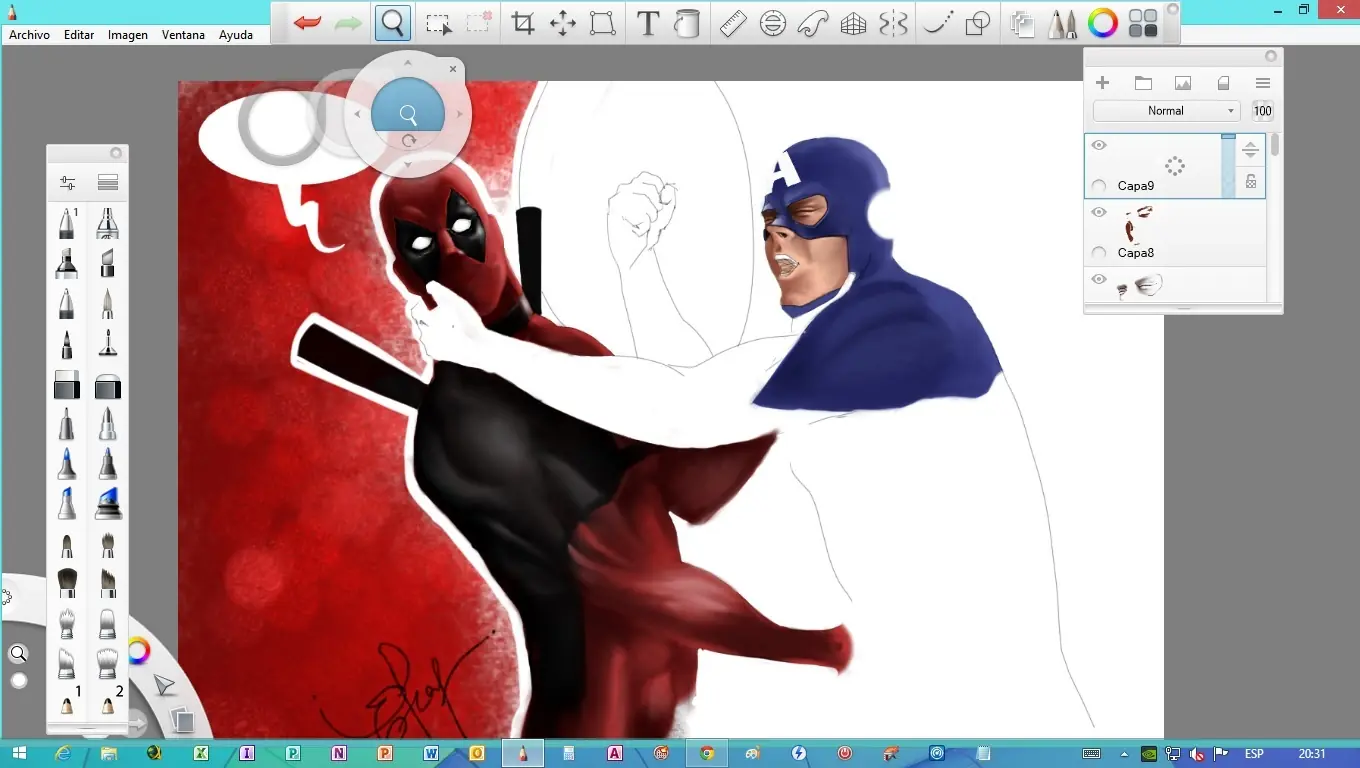Open Google Chrome from the taskbar

[707, 753]
